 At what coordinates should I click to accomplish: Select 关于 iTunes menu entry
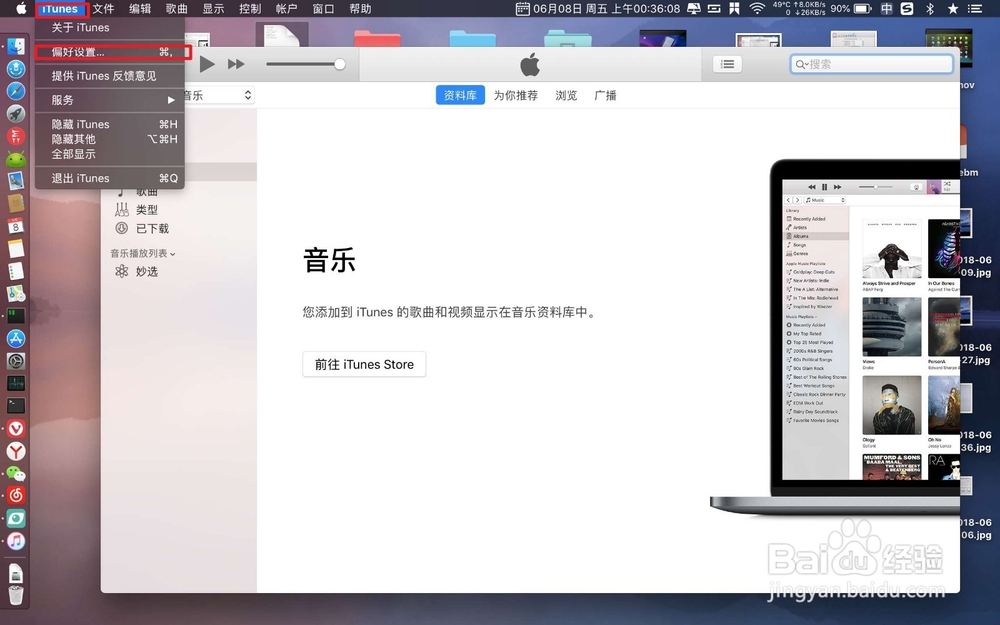coord(110,27)
